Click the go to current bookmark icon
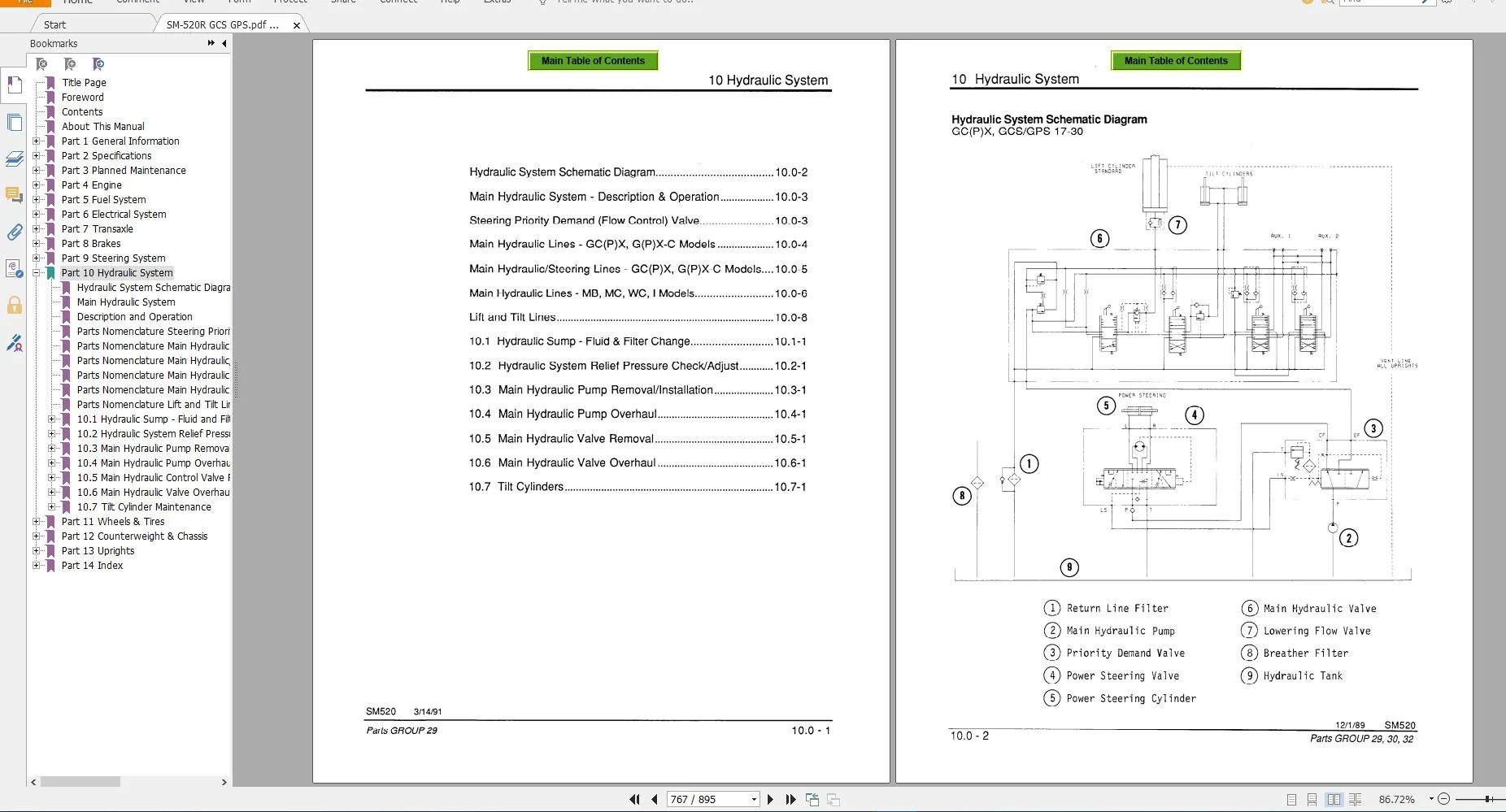The width and height of the screenshot is (1506, 812). pos(98,64)
